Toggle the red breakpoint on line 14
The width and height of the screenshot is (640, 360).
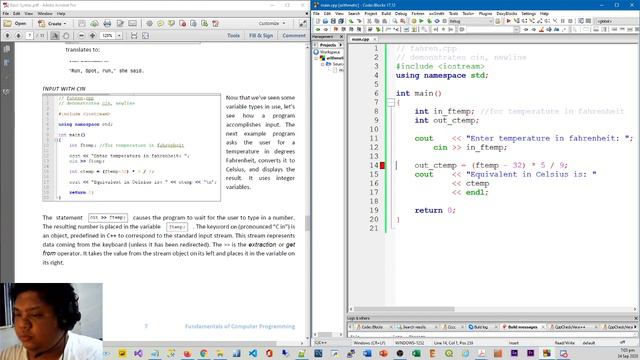click(x=382, y=165)
